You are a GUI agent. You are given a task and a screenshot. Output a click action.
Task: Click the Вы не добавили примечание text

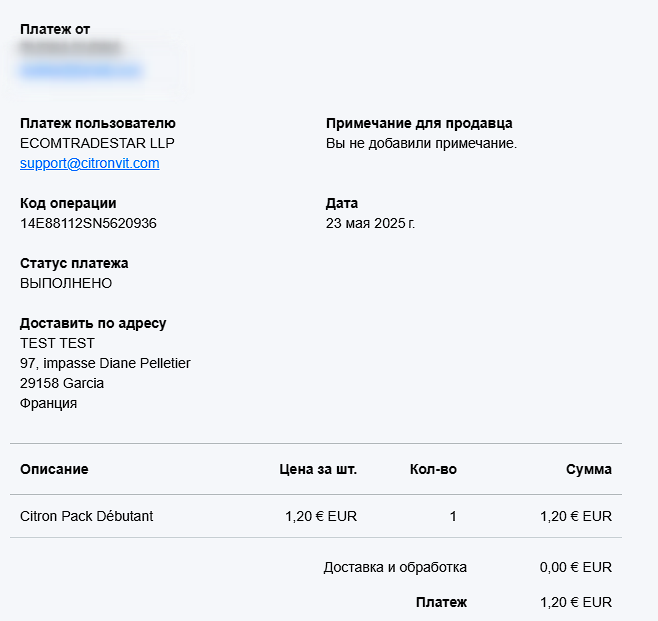point(421,144)
